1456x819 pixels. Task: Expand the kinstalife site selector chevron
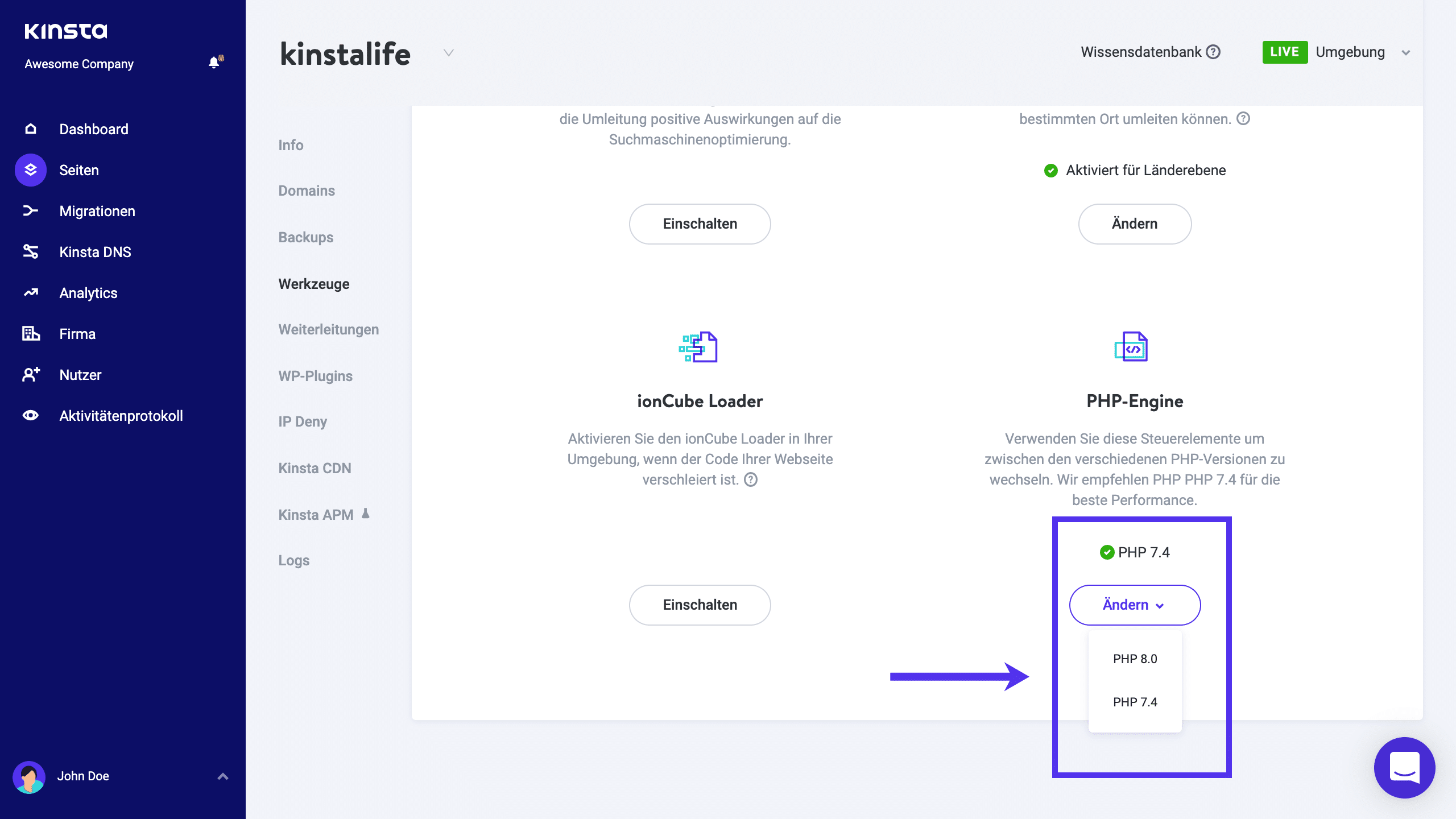coord(448,53)
